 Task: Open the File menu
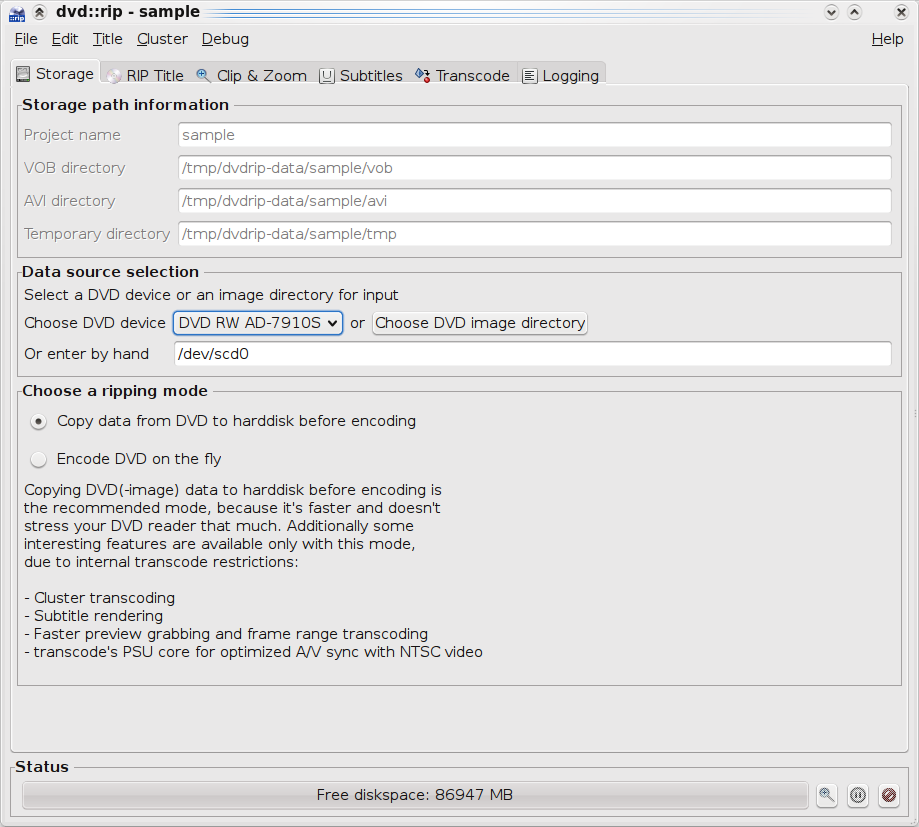tap(26, 39)
